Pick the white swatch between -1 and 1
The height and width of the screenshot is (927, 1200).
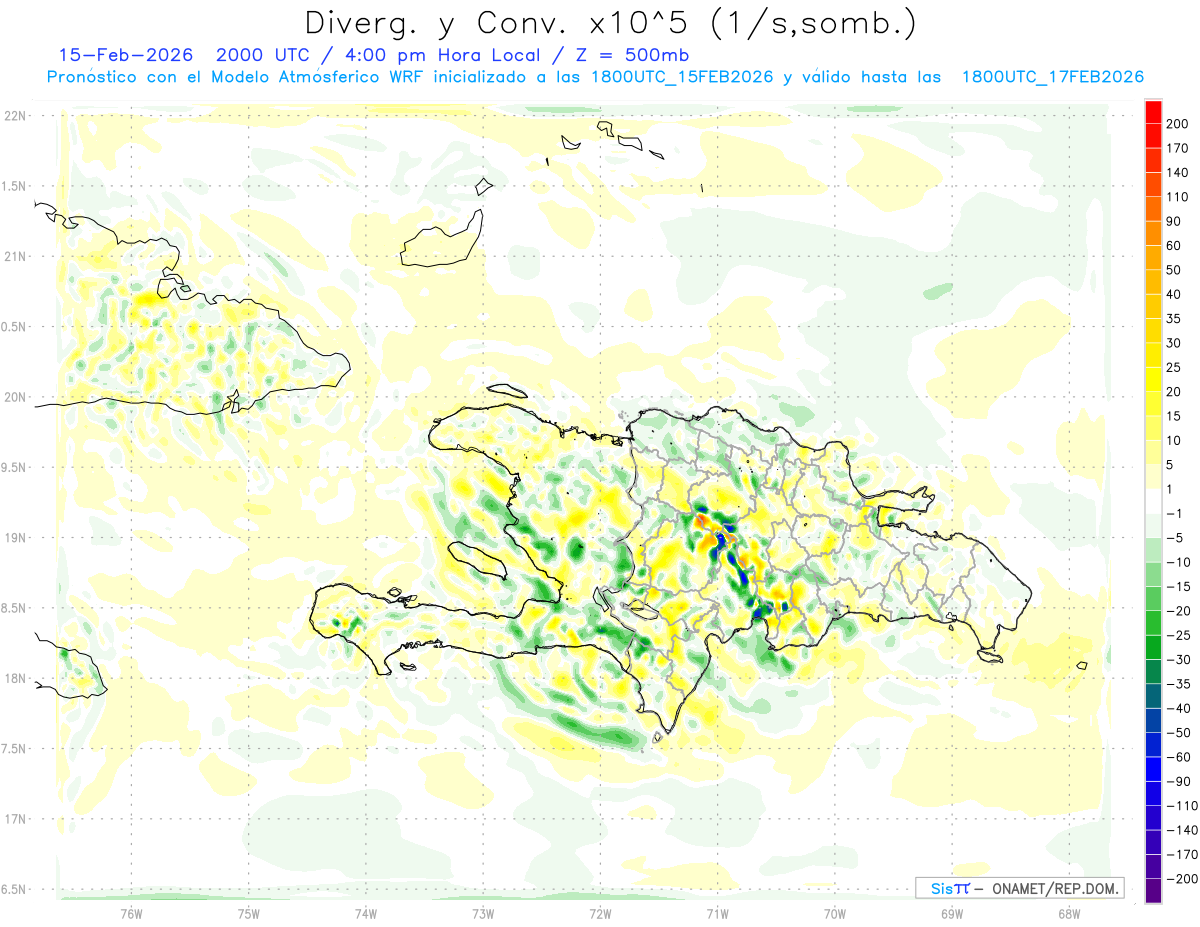pos(1153,501)
